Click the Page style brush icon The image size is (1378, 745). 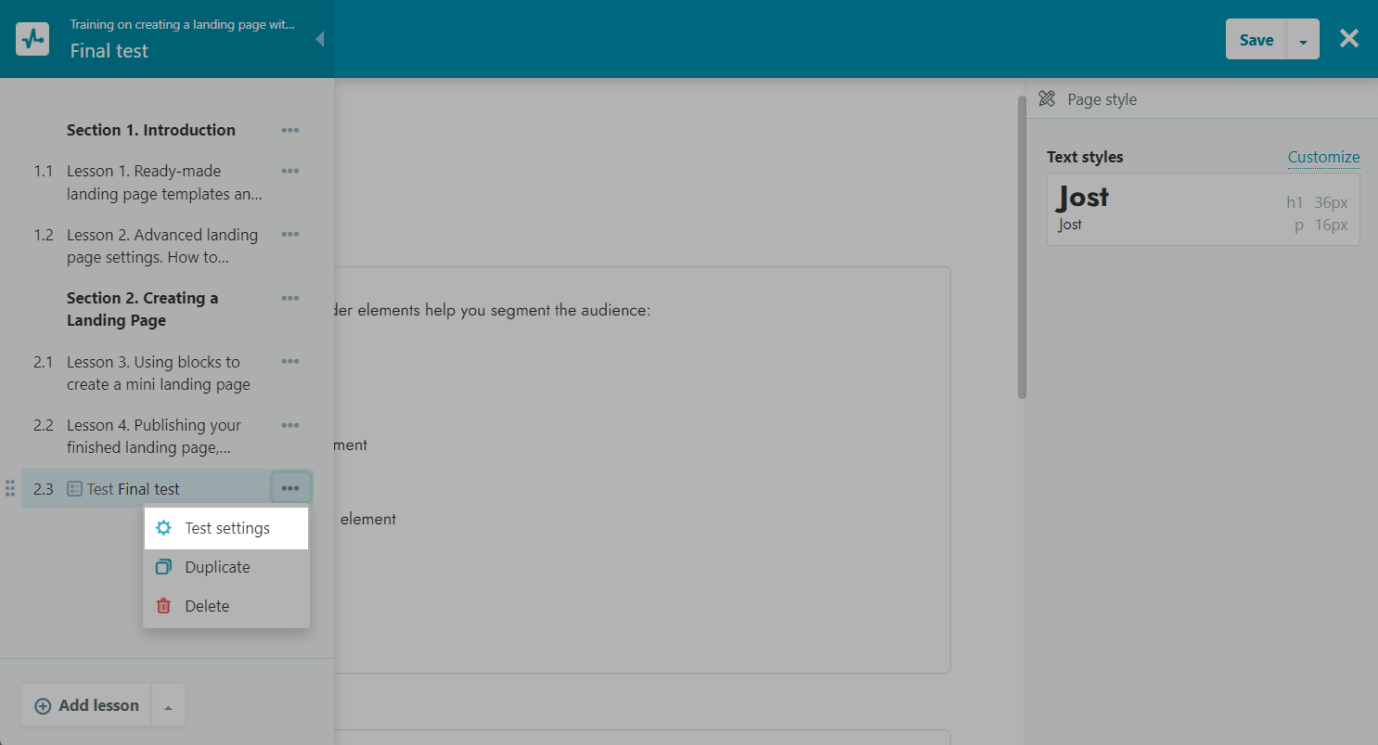[1047, 99]
